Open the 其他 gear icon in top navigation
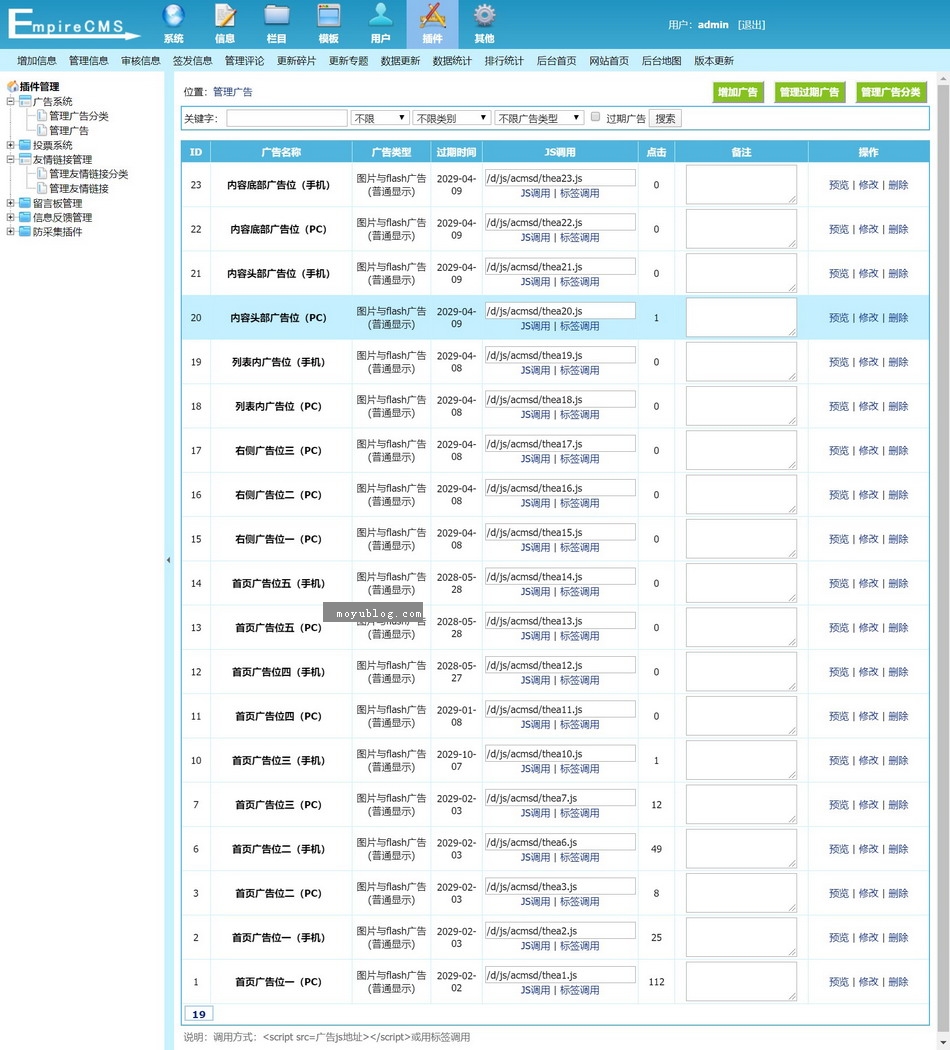The width and height of the screenshot is (950, 1050). coord(484,15)
